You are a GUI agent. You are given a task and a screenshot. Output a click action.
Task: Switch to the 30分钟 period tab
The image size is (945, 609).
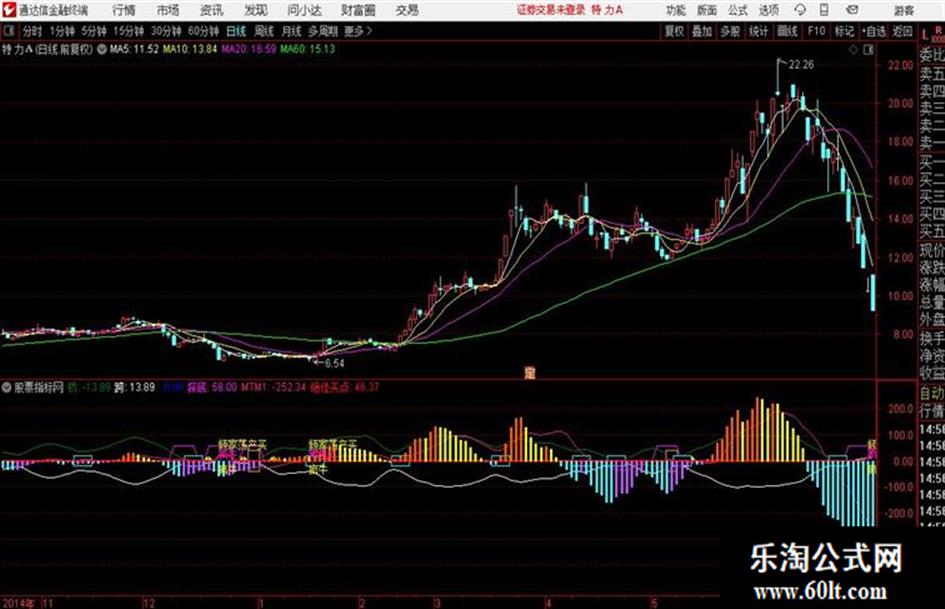pyautogui.click(x=166, y=31)
